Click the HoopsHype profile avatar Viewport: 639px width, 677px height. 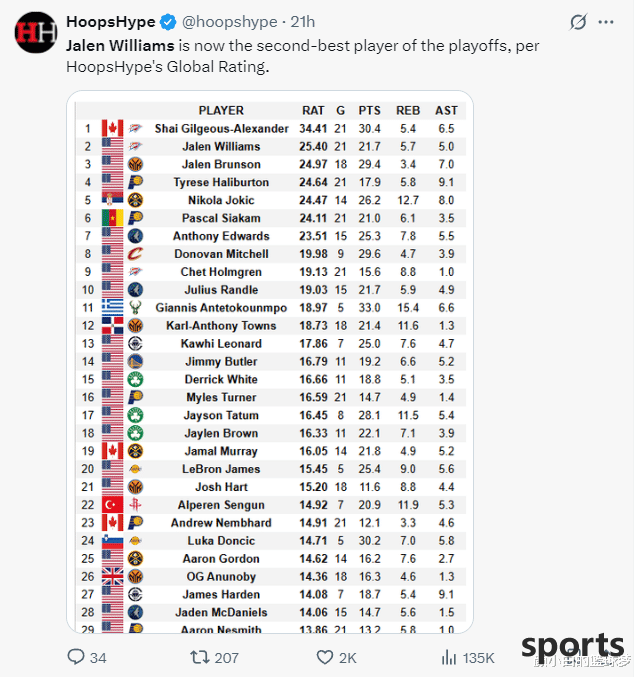pyautogui.click(x=35, y=33)
